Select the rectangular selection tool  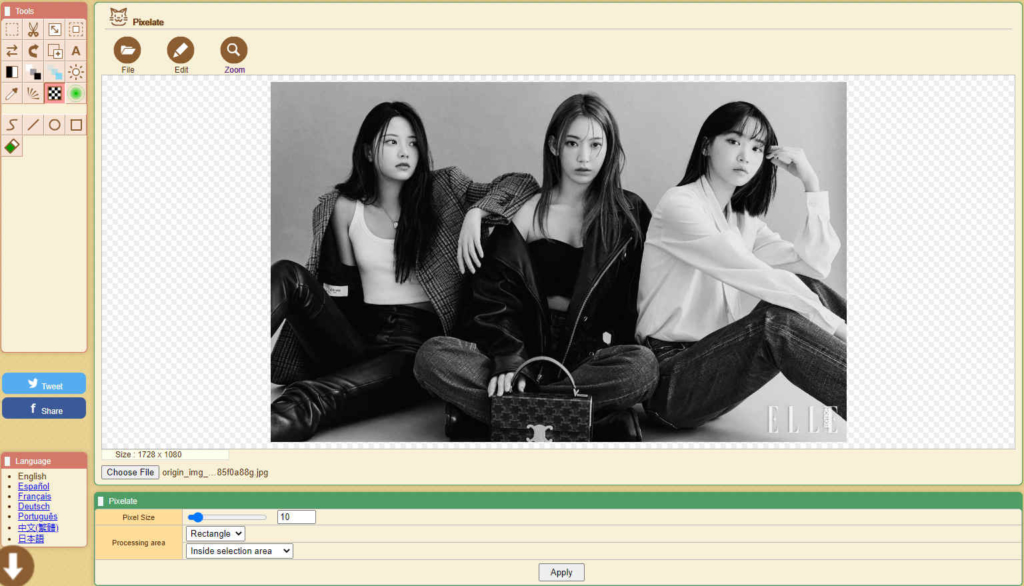12,29
